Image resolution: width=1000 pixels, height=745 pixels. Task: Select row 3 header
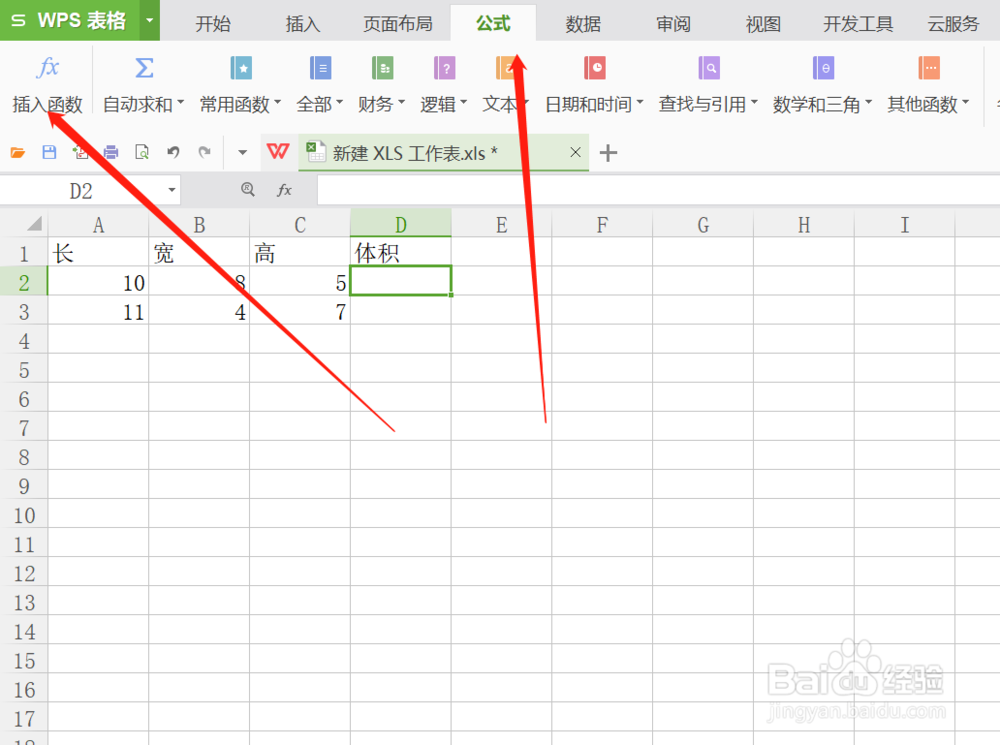[x=24, y=312]
